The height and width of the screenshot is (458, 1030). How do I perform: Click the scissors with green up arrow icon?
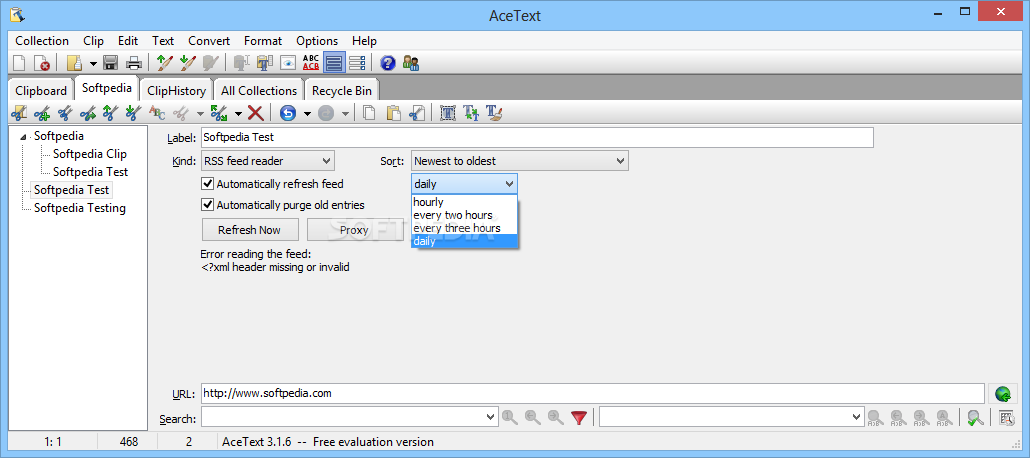[x=110, y=113]
